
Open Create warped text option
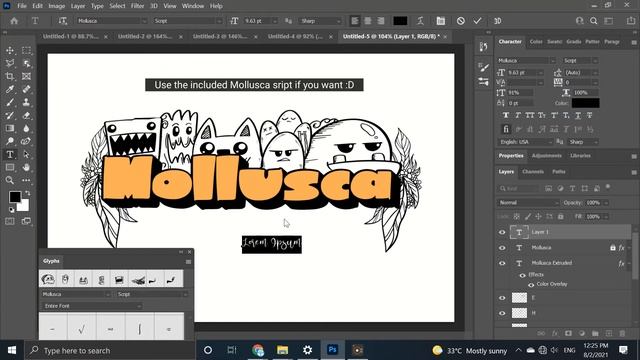click(x=420, y=21)
